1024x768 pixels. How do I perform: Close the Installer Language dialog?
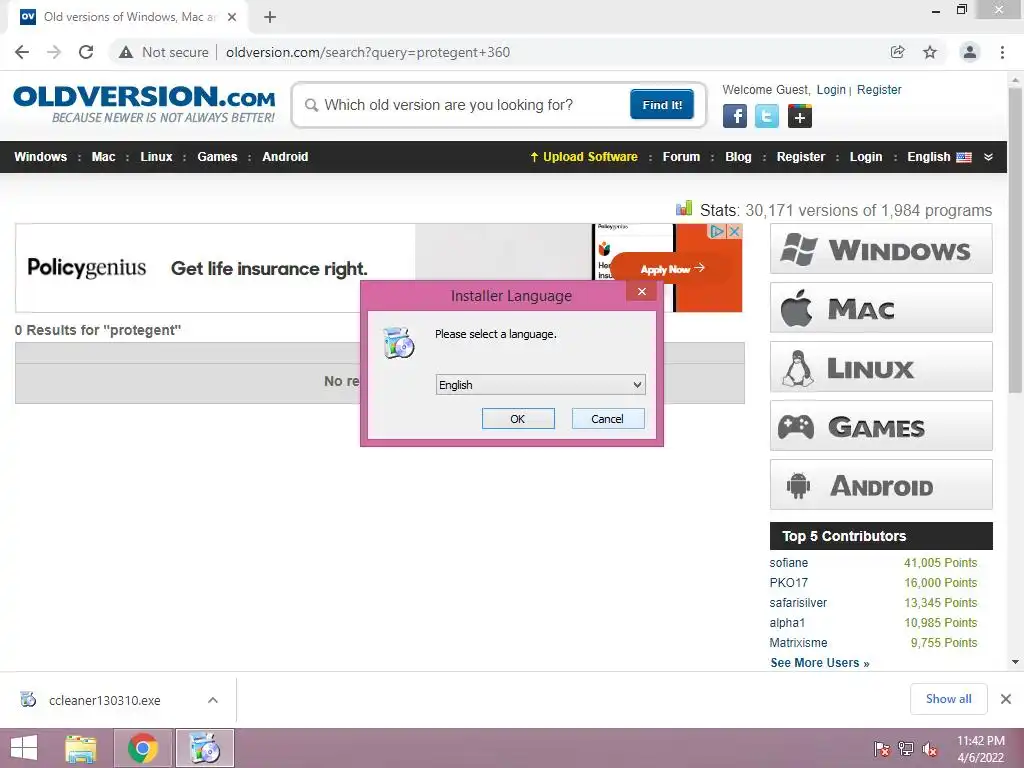click(642, 291)
